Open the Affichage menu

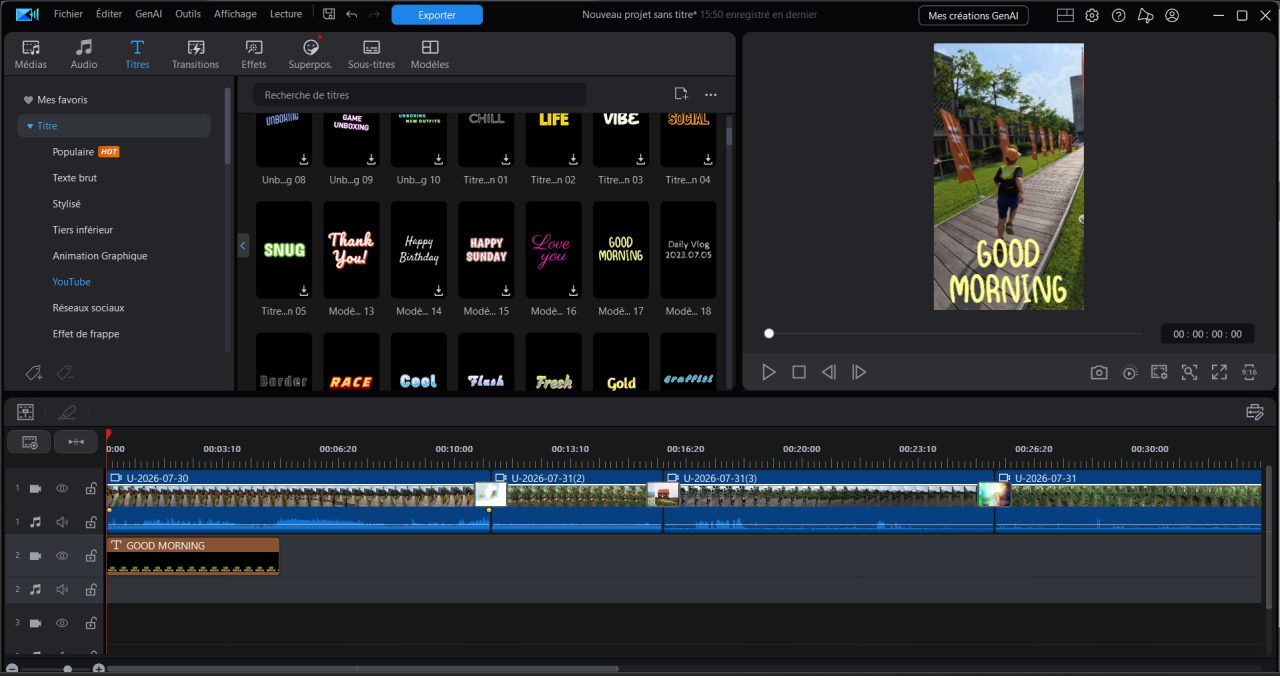[235, 14]
